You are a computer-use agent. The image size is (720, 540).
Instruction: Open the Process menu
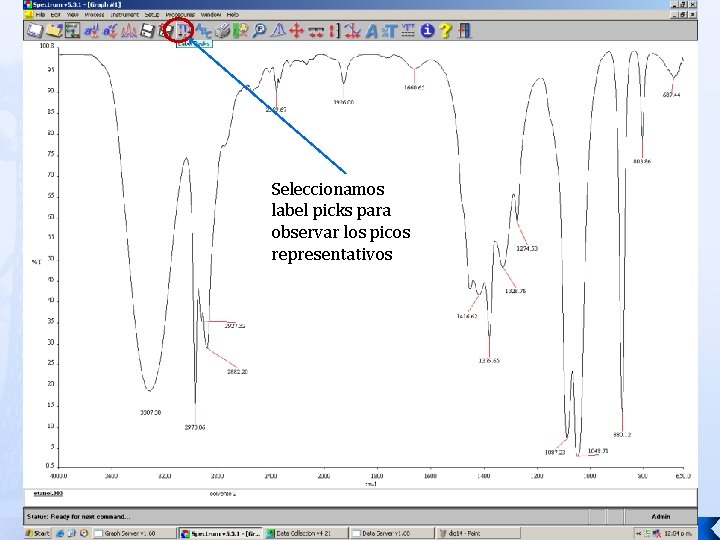pyautogui.click(x=94, y=15)
